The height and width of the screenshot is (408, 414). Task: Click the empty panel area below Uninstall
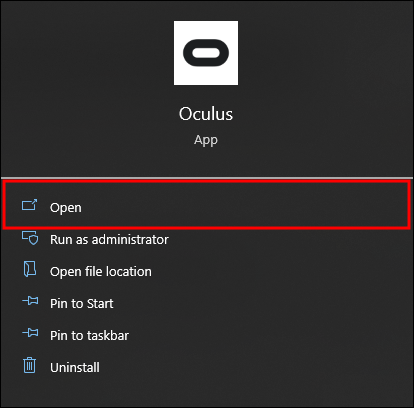[207, 392]
